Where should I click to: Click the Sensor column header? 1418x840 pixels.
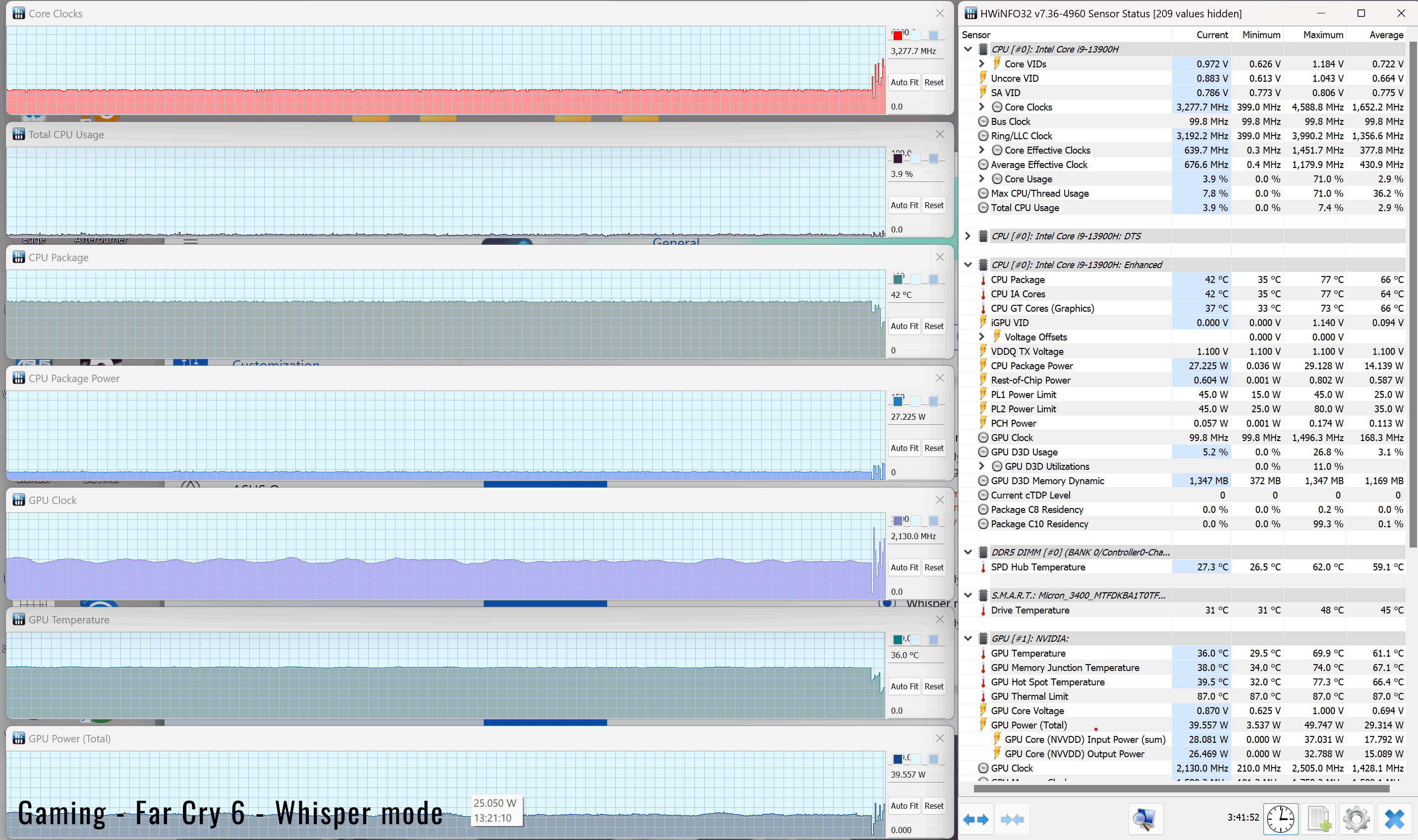point(1065,35)
